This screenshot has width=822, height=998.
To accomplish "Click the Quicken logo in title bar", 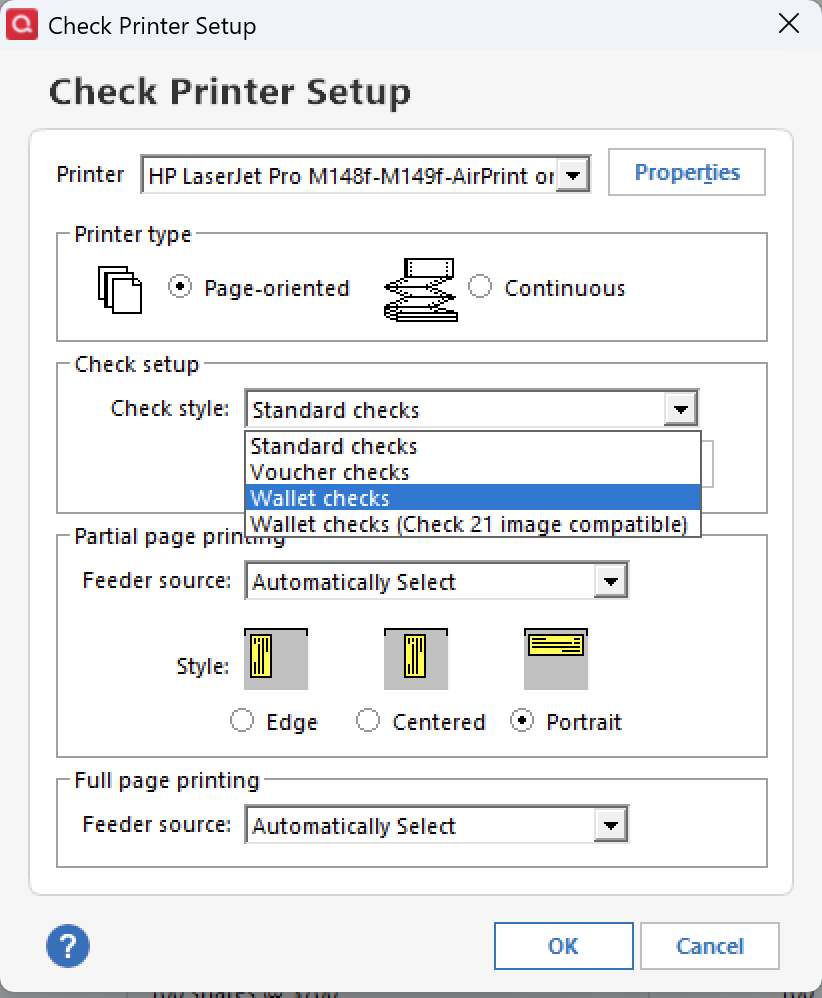I will pyautogui.click(x=22, y=25).
